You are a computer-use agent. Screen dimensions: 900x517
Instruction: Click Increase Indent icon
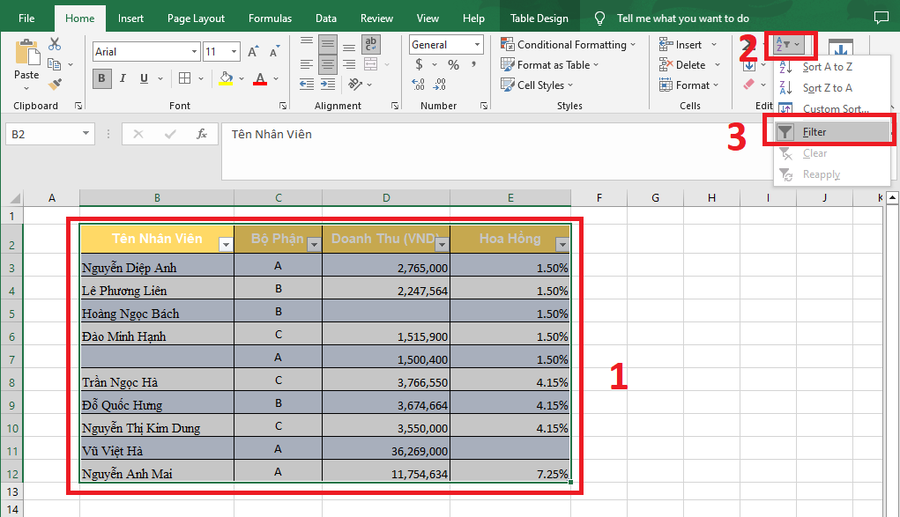(328, 84)
